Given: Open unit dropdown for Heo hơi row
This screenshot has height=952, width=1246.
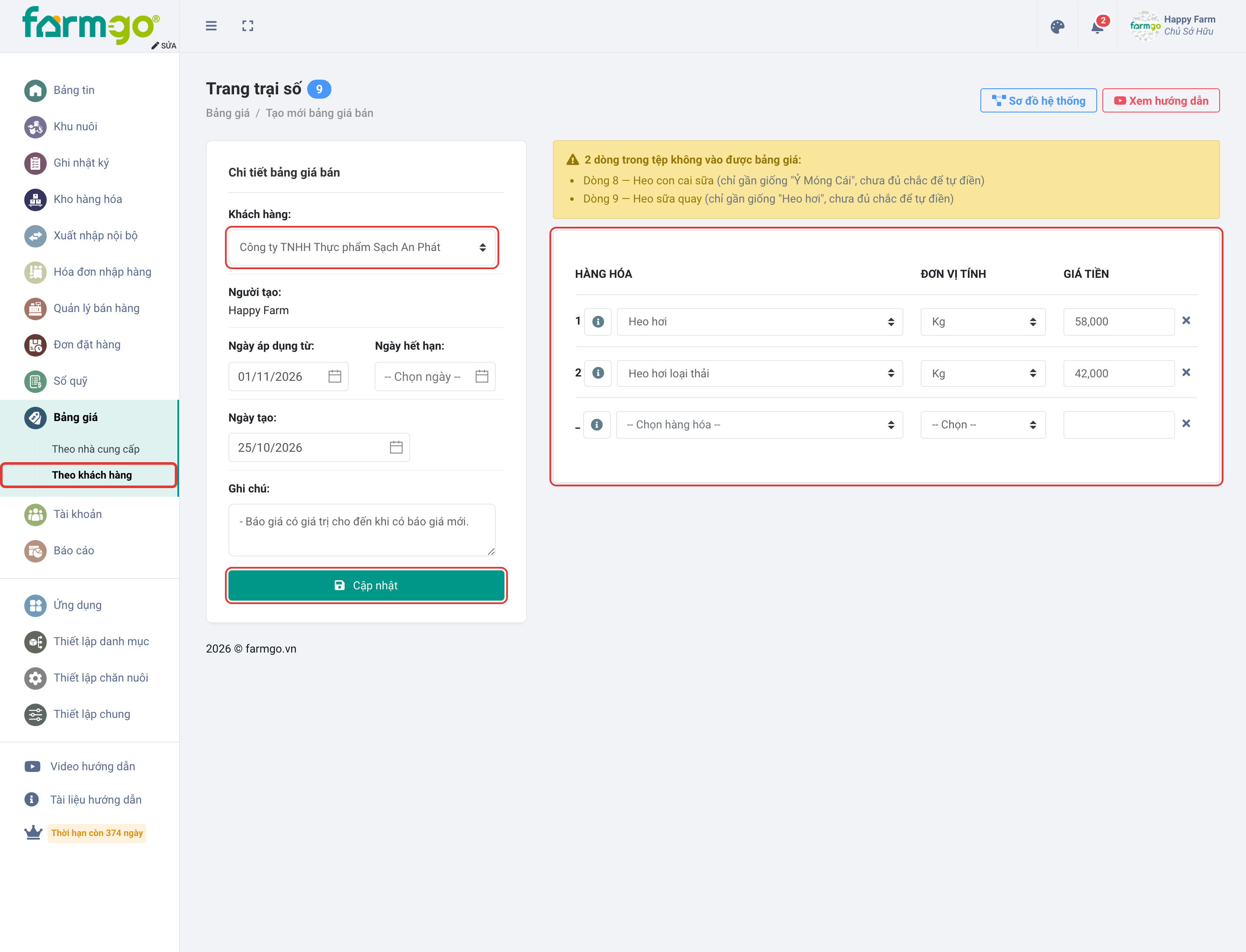Looking at the screenshot, I should [983, 322].
